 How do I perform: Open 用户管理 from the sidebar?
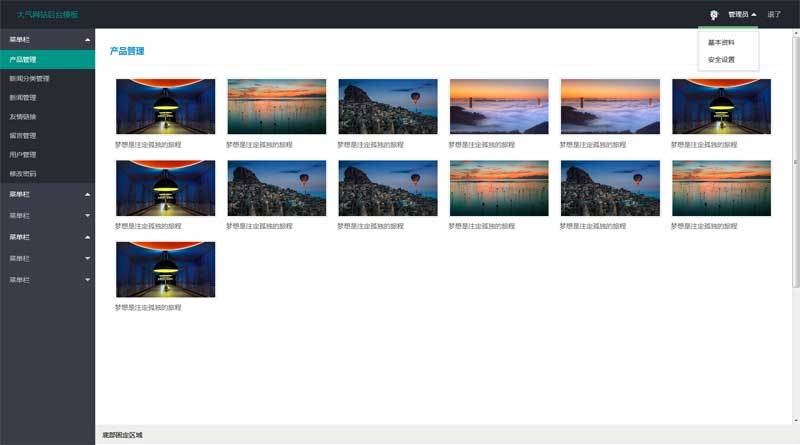[23, 155]
